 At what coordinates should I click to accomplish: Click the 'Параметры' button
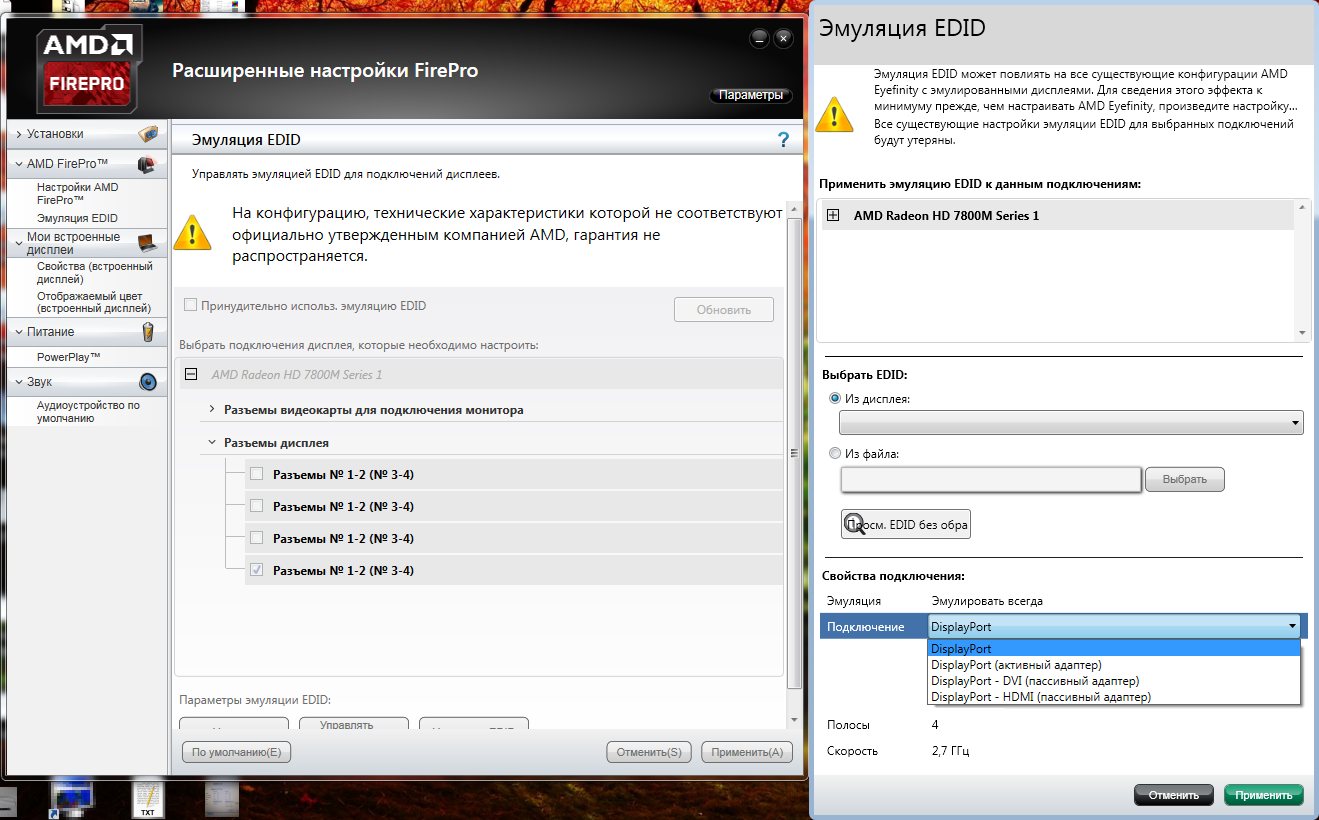tap(750, 96)
